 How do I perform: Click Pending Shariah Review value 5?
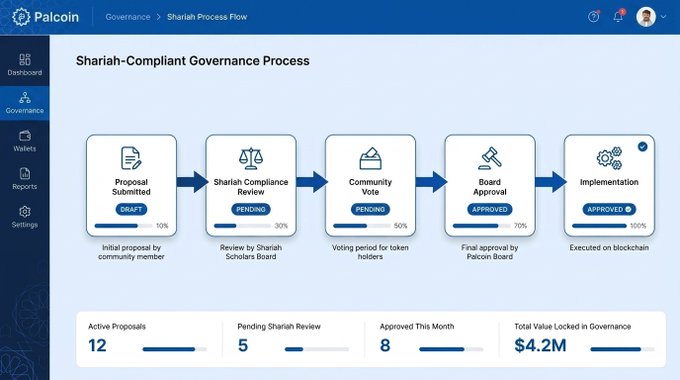coord(243,346)
